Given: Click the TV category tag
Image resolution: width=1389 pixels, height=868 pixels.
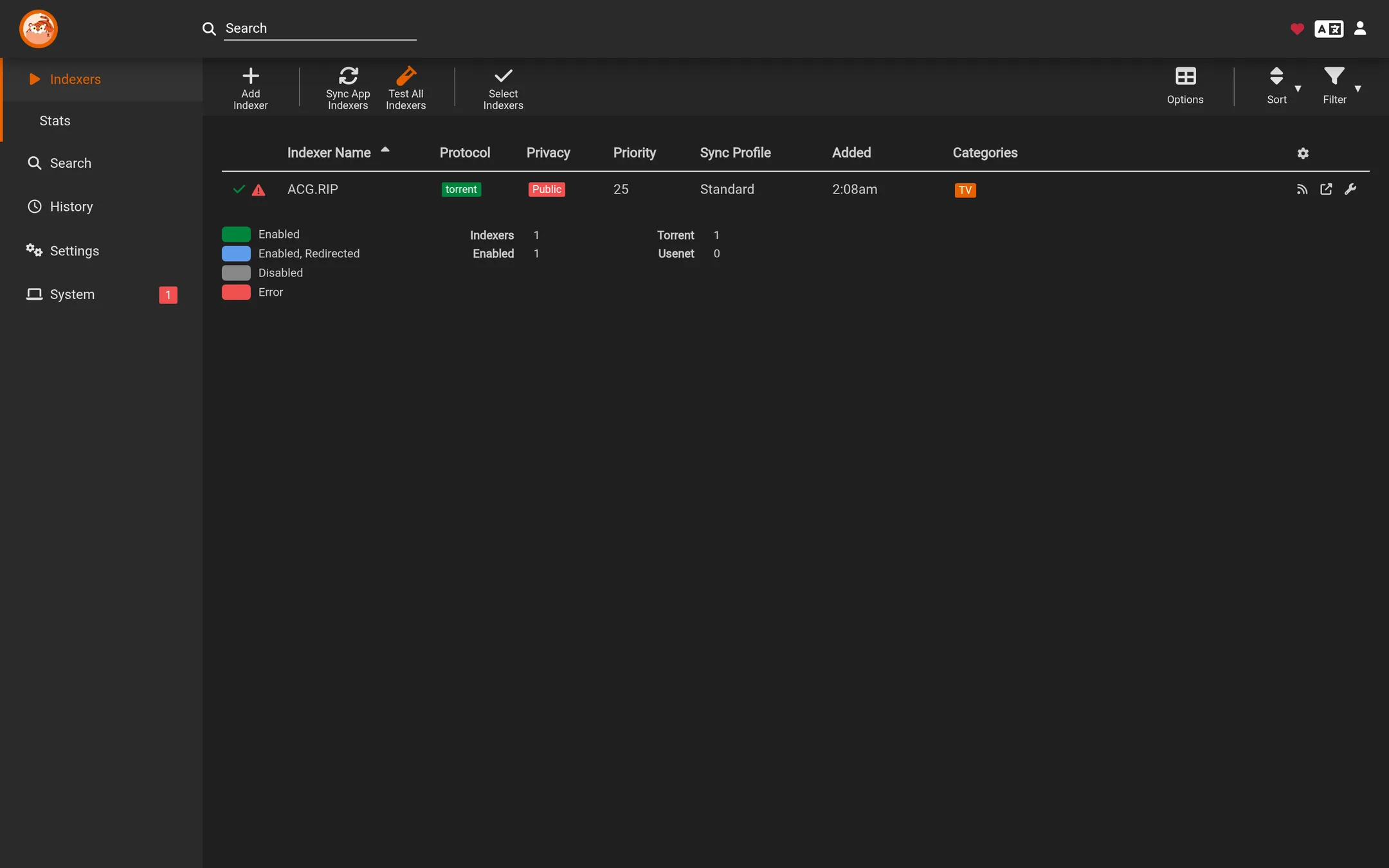Looking at the screenshot, I should (965, 190).
